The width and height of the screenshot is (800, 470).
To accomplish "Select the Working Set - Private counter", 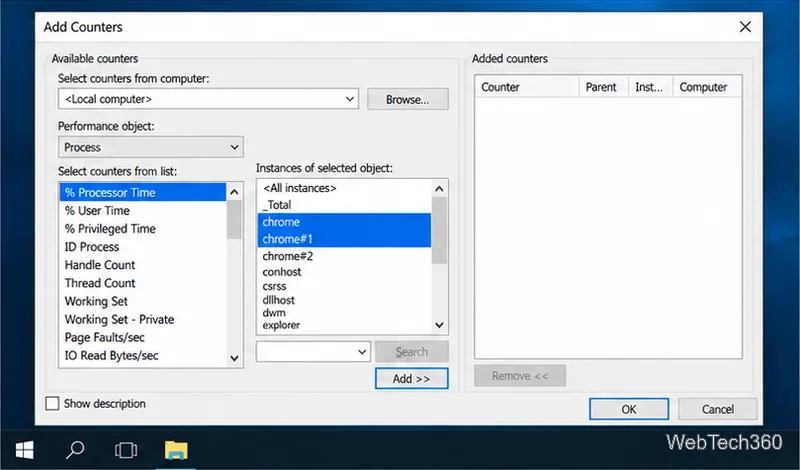I will [119, 319].
